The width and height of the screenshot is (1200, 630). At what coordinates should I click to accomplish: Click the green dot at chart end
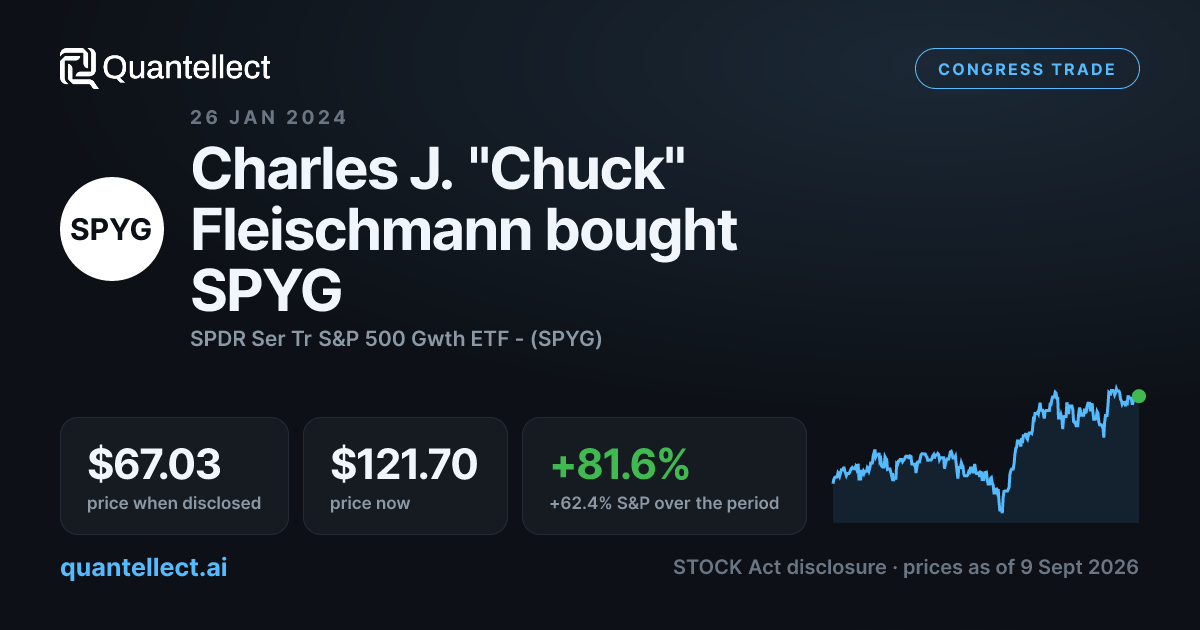point(1138,396)
